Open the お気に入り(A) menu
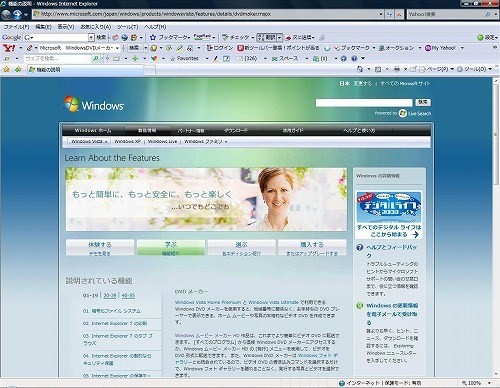 coord(96,27)
